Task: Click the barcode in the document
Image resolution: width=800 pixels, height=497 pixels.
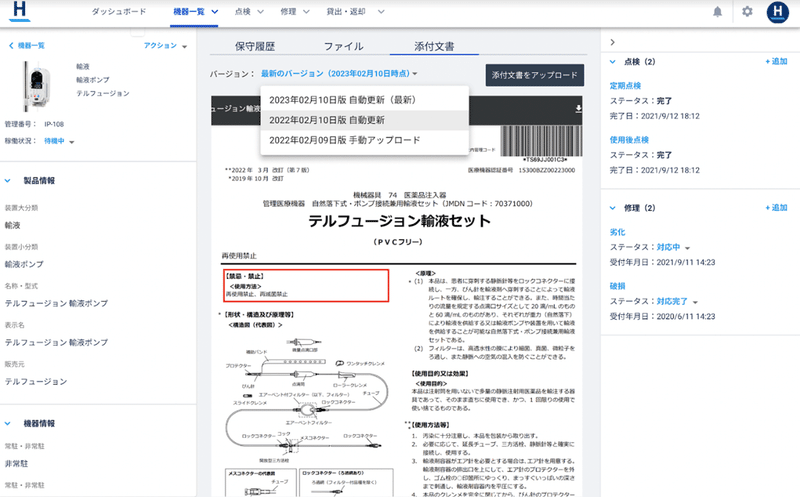Action: [541, 141]
